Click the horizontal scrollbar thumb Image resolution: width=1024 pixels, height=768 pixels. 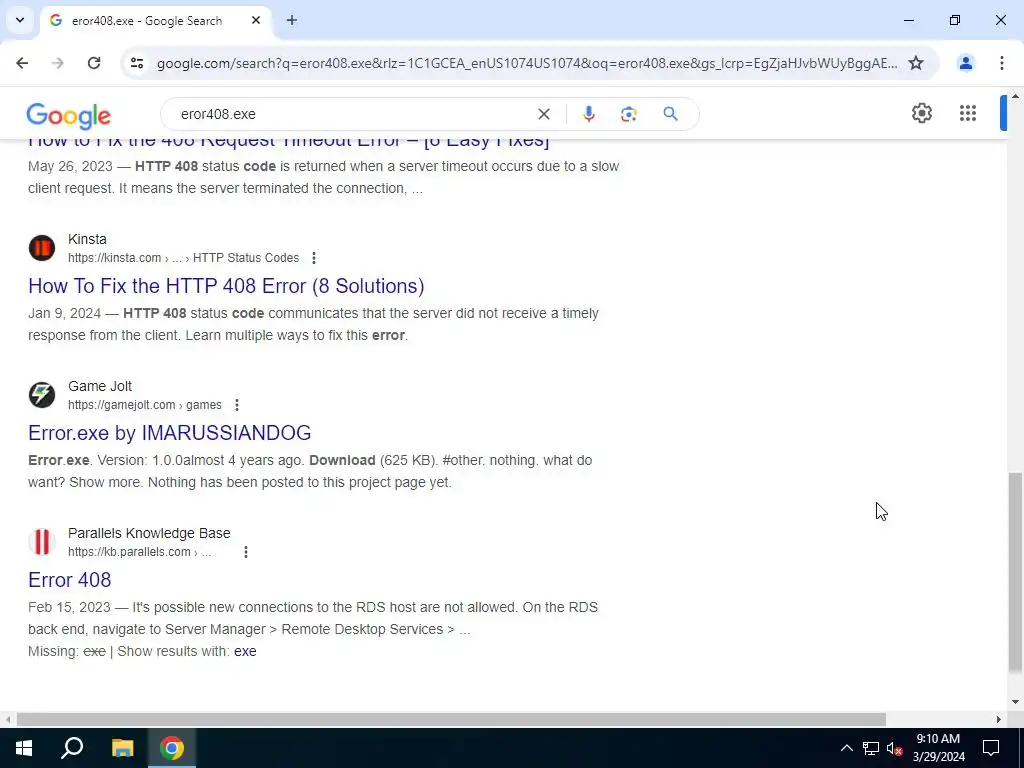[451, 720]
